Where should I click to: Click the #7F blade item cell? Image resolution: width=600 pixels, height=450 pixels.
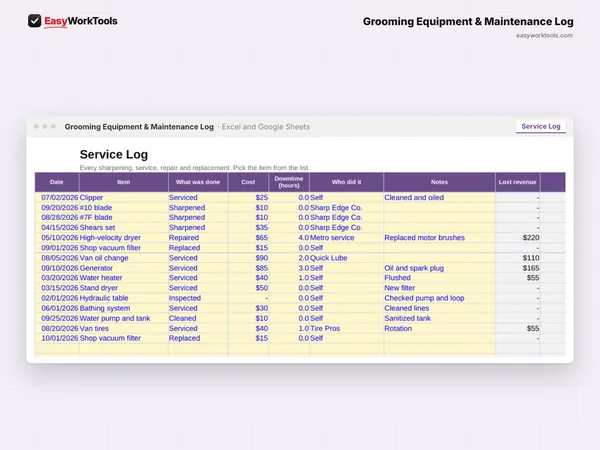[124, 217]
